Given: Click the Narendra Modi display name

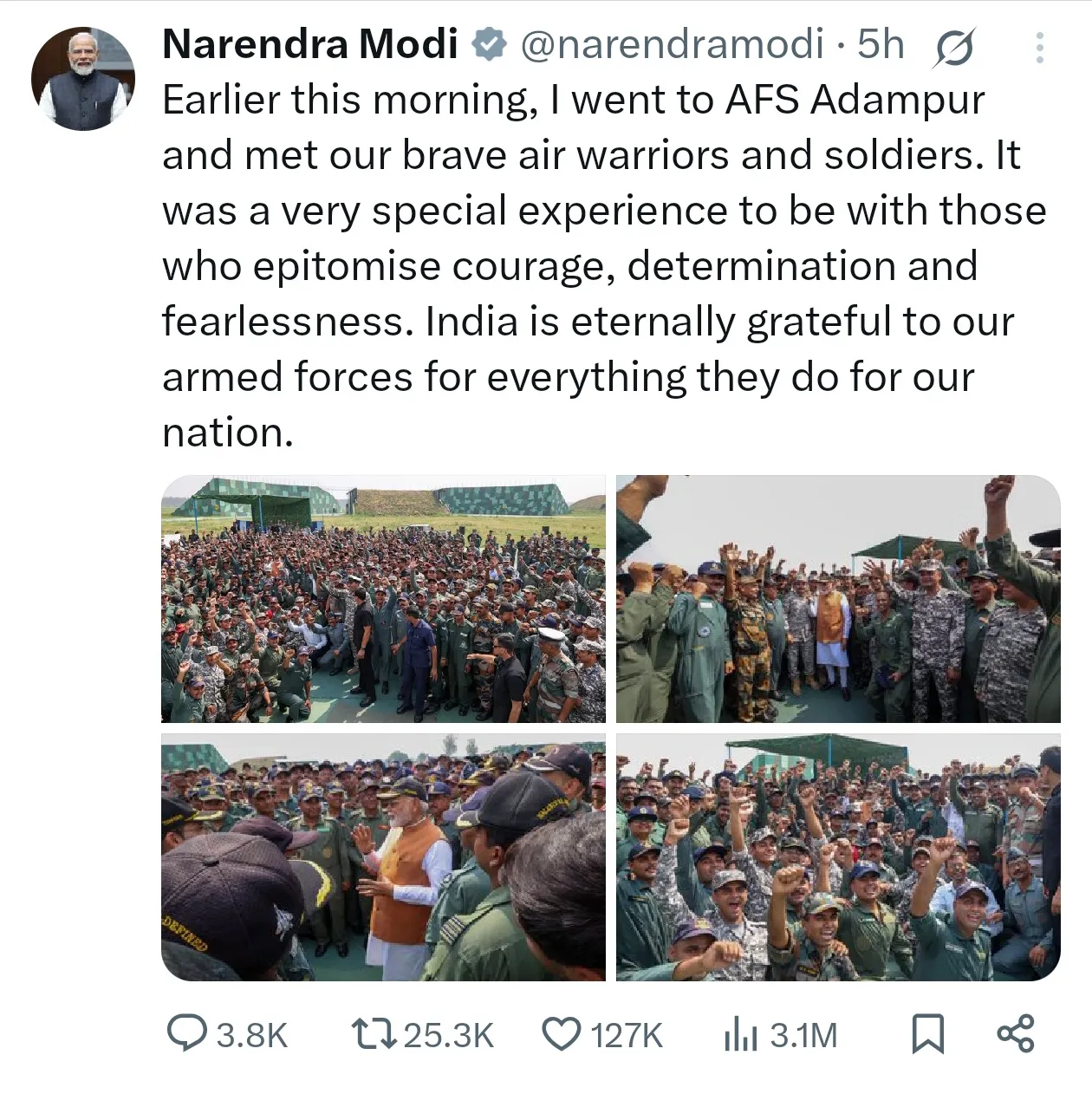Looking at the screenshot, I should [x=310, y=44].
